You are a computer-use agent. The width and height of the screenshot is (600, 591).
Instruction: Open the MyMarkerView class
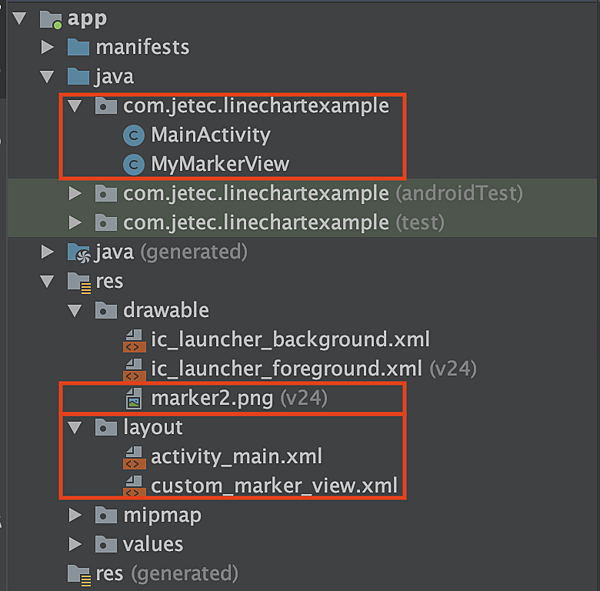[x=220, y=165]
